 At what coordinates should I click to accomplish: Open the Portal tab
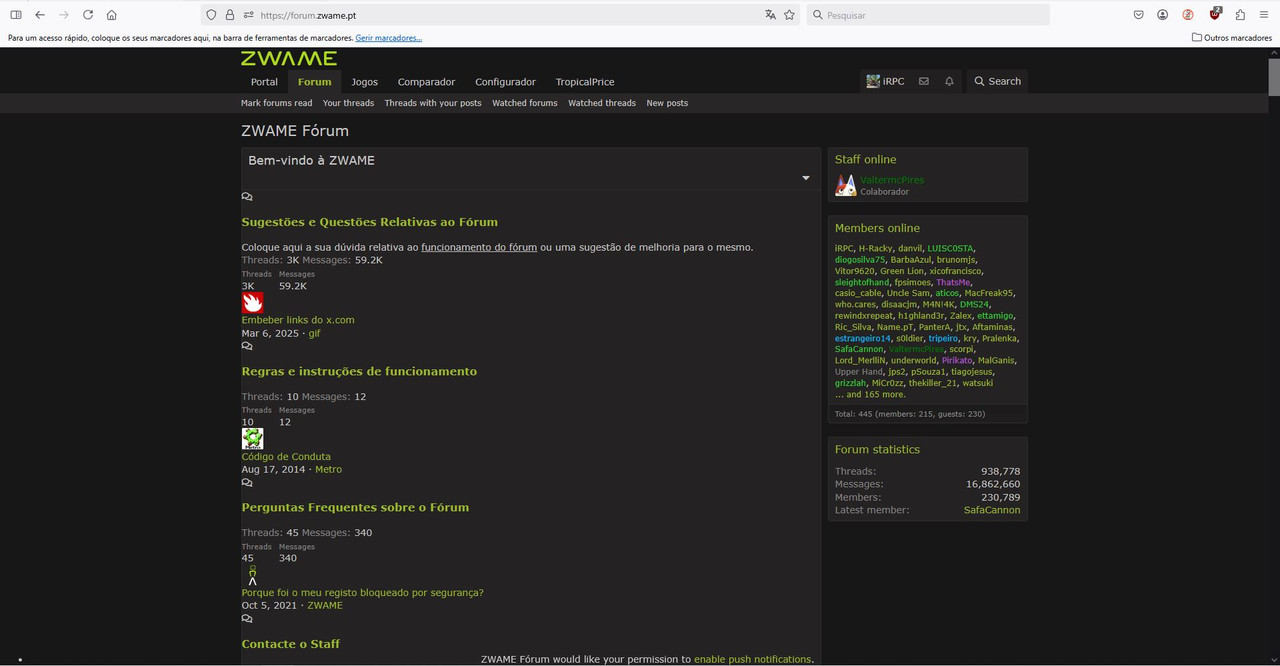(x=264, y=82)
